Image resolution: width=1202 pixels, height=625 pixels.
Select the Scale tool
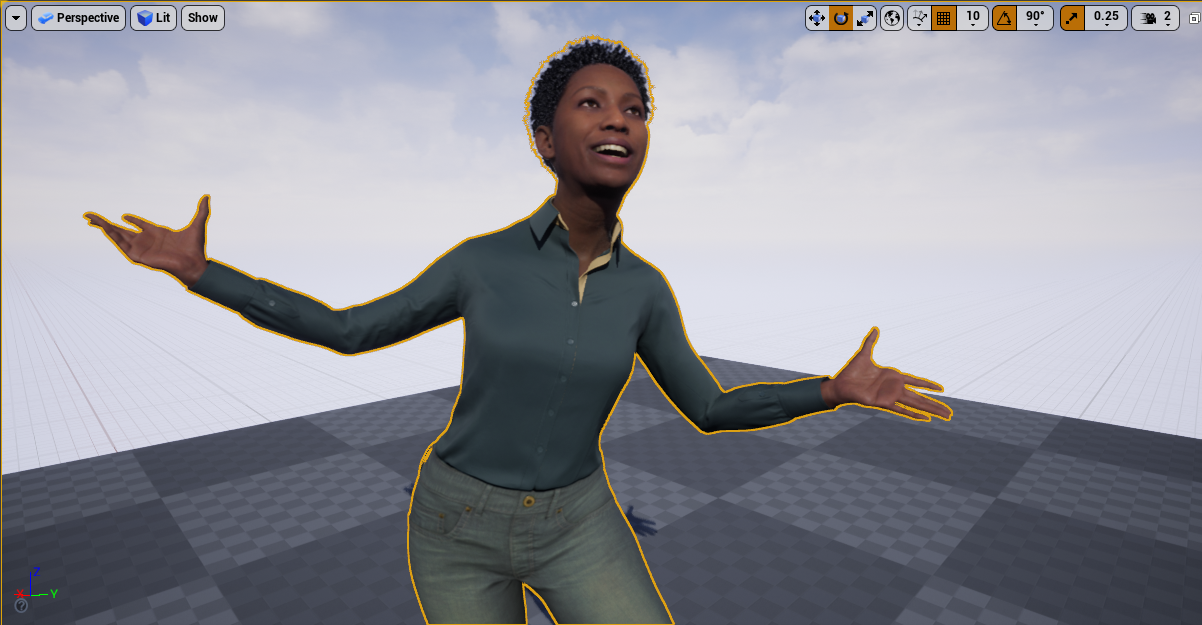pyautogui.click(x=866, y=17)
